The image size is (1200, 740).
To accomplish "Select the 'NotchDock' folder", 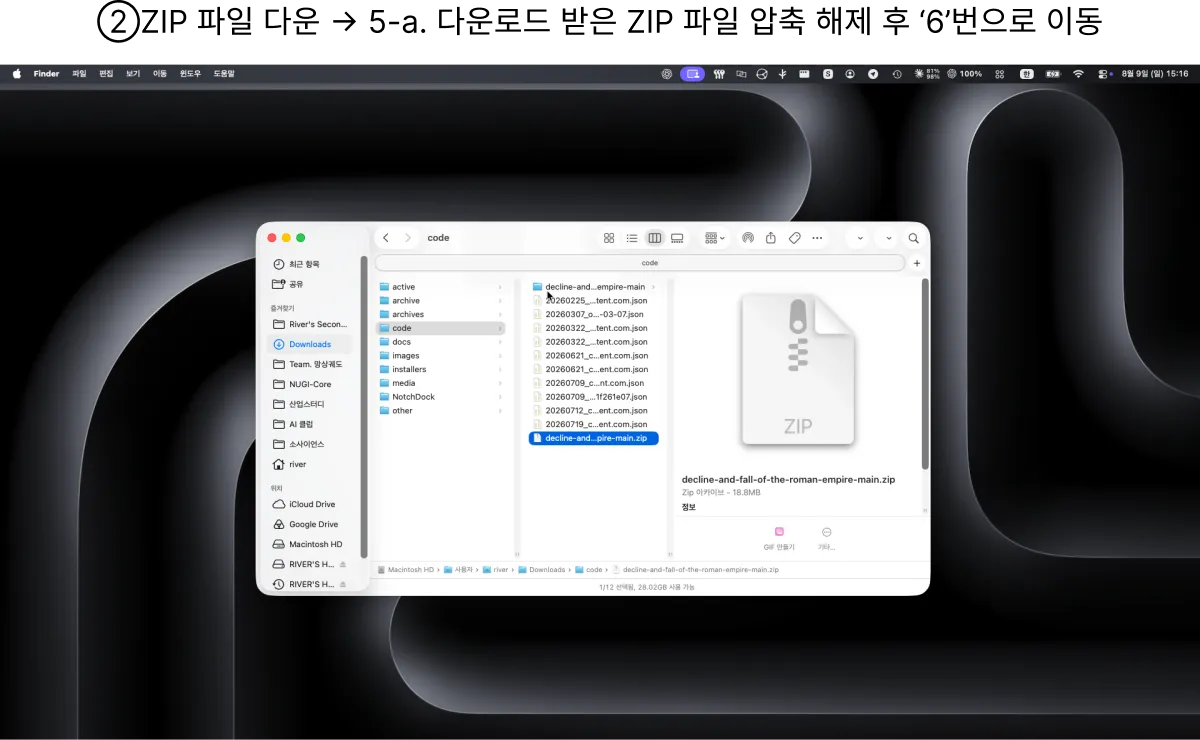I will pyautogui.click(x=441, y=397).
